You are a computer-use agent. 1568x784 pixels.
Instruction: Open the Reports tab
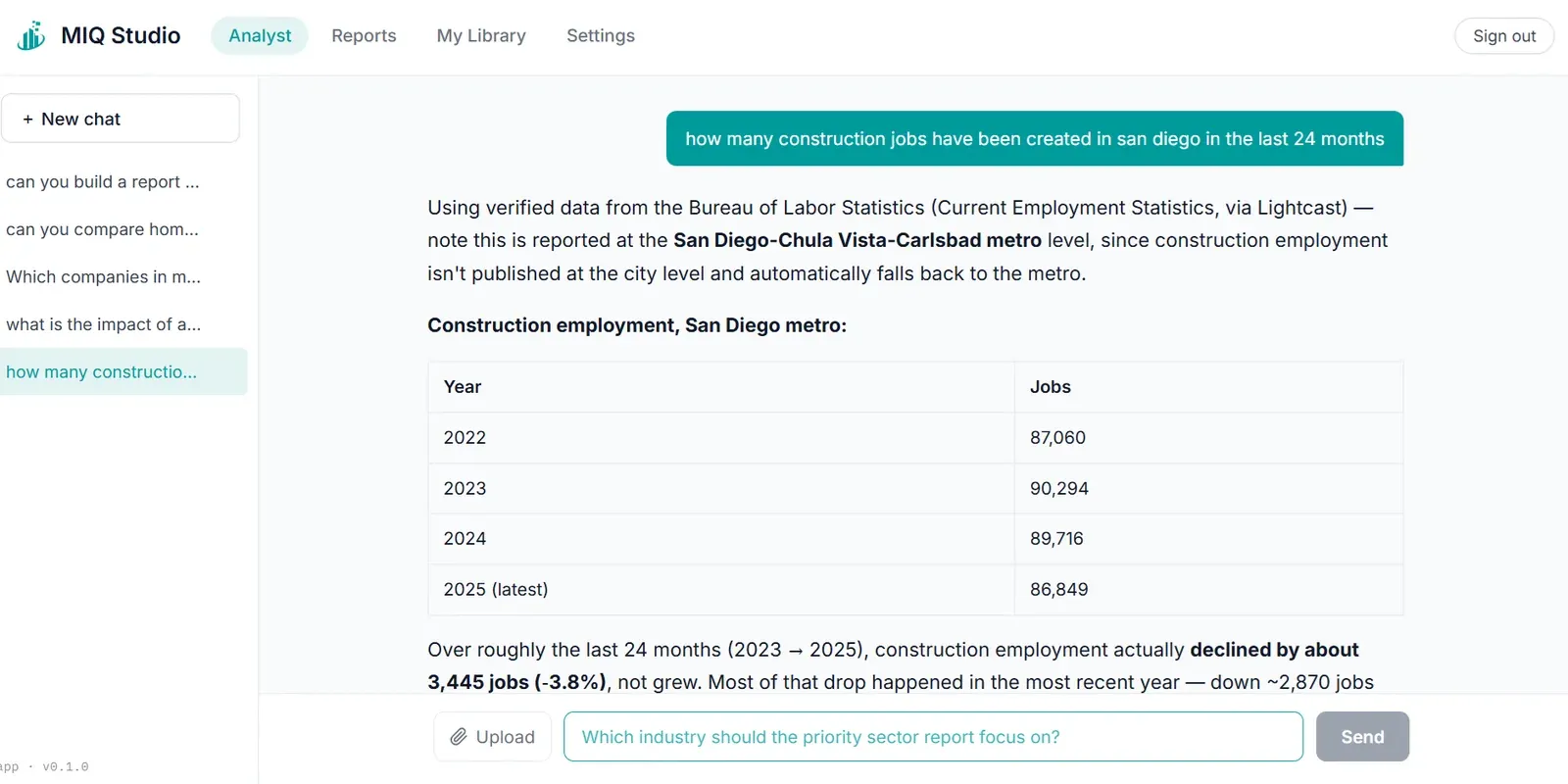pos(364,35)
